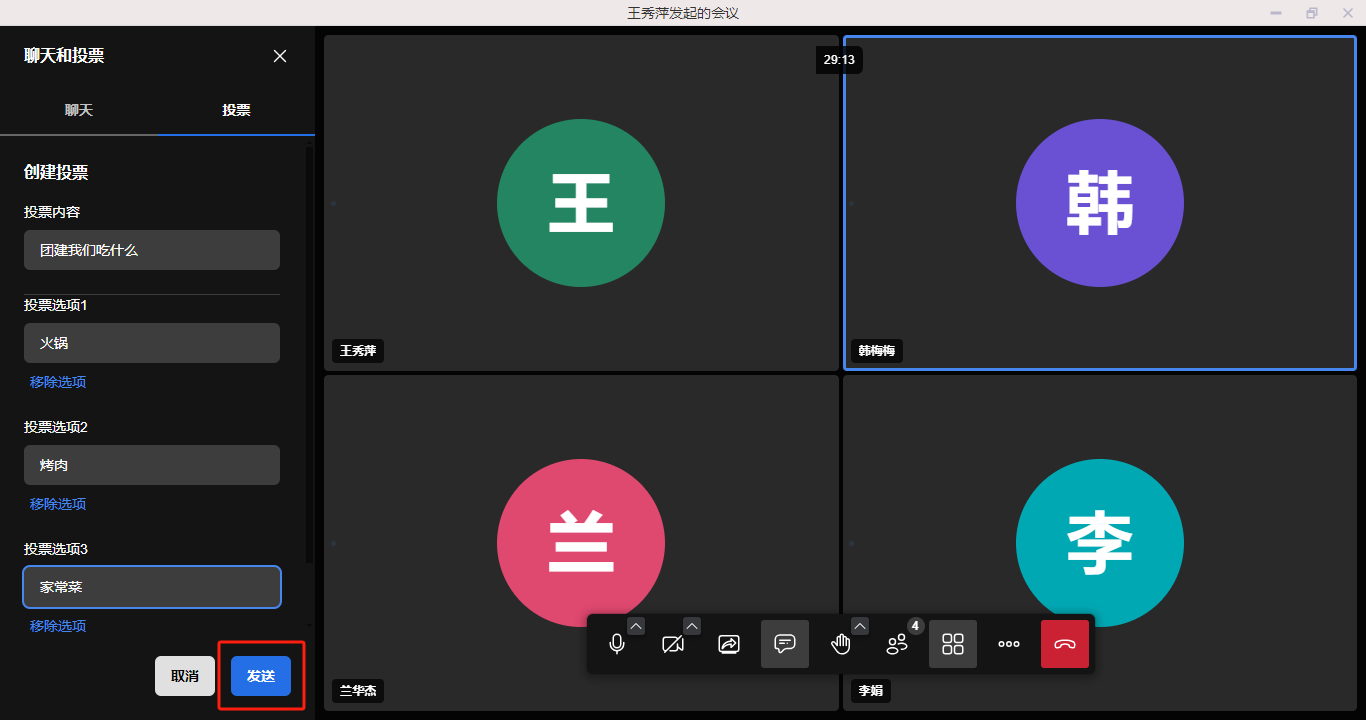Open the more options ellipsis menu

click(x=1009, y=644)
